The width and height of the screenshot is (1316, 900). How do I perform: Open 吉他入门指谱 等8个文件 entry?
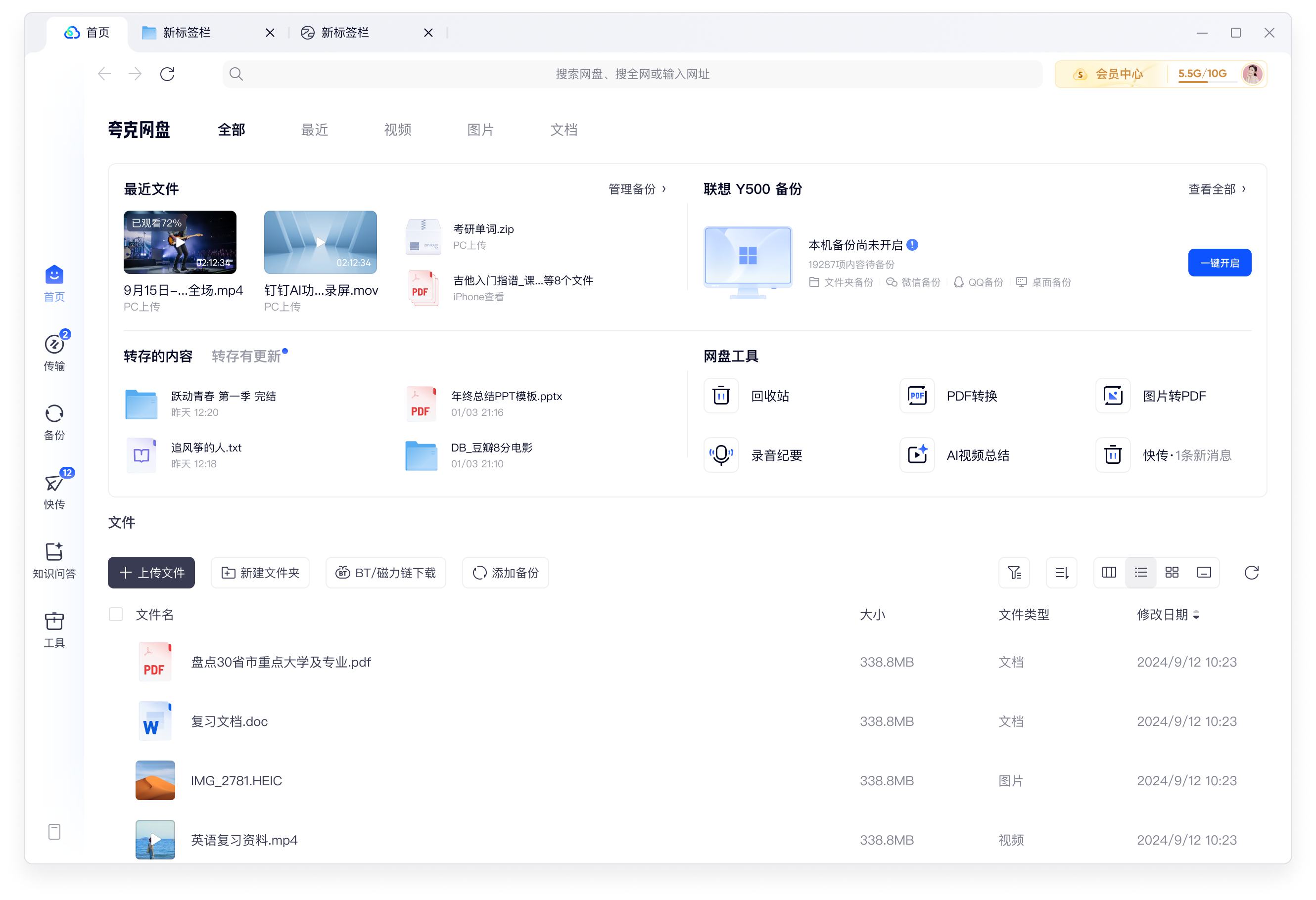pos(500,288)
